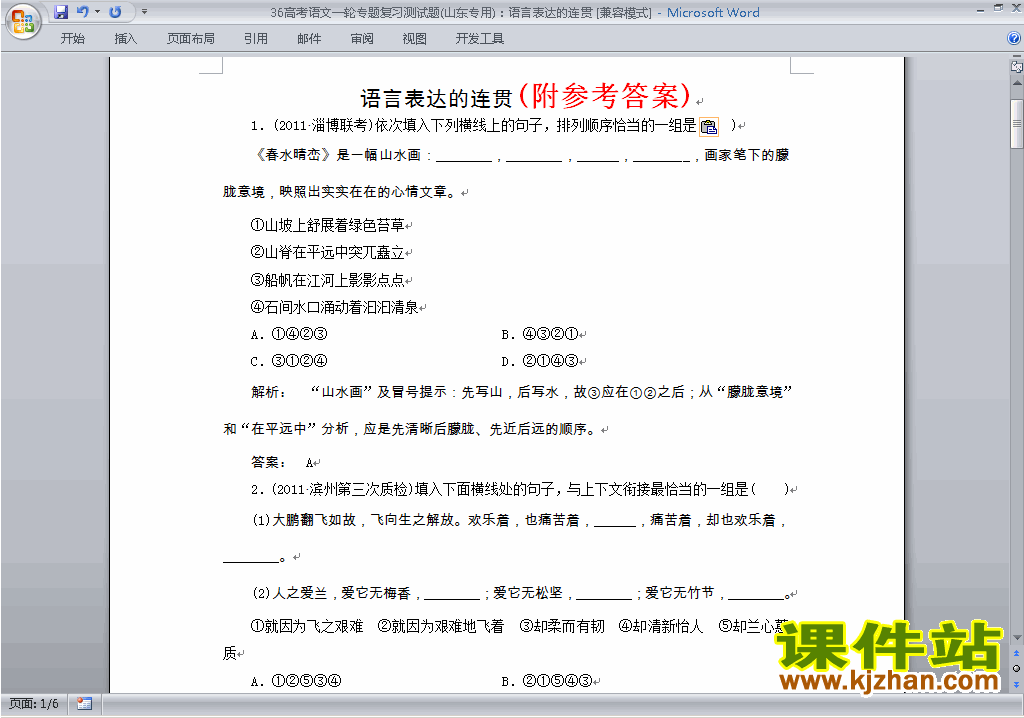This screenshot has width=1024, height=718.
Task: Open the 开始 ribbon tab
Action: 73,39
